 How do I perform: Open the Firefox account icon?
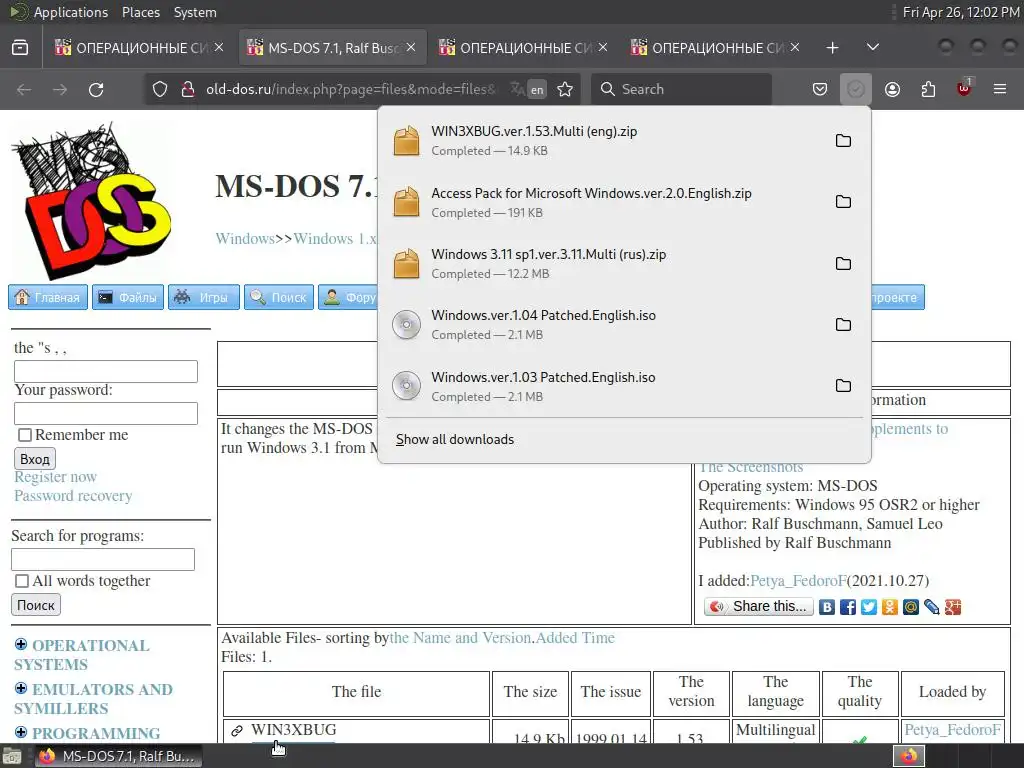coord(892,89)
